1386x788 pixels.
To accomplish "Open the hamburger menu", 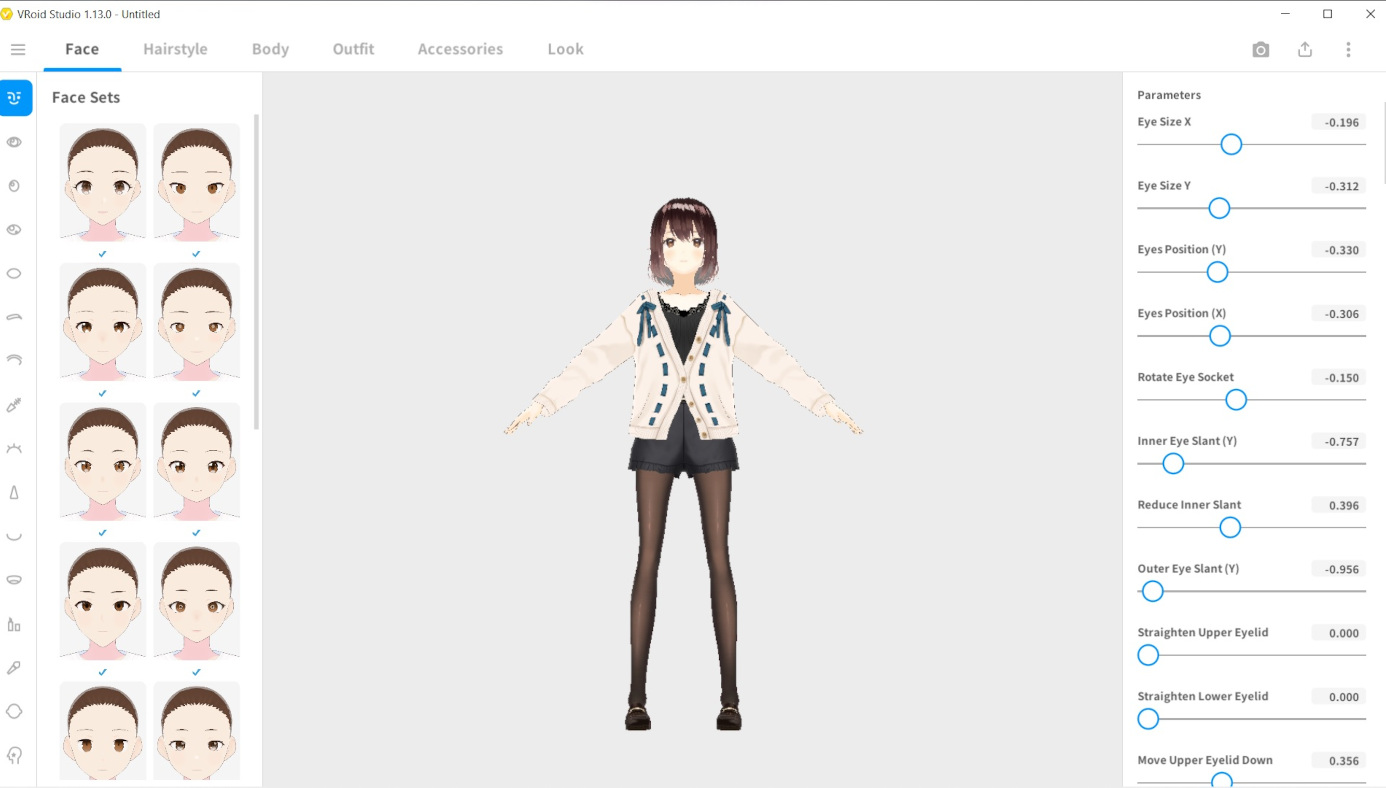I will (x=18, y=48).
